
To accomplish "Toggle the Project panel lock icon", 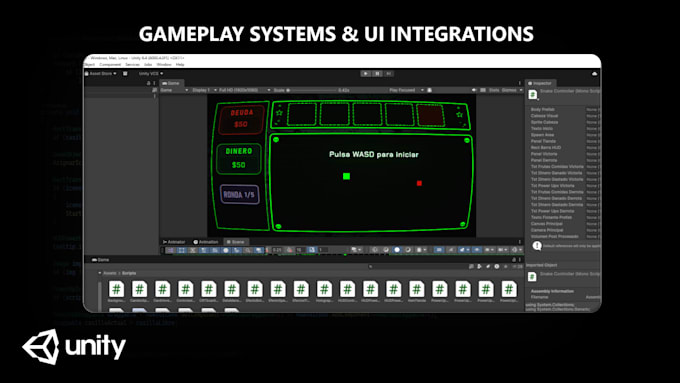I will click(x=514, y=260).
